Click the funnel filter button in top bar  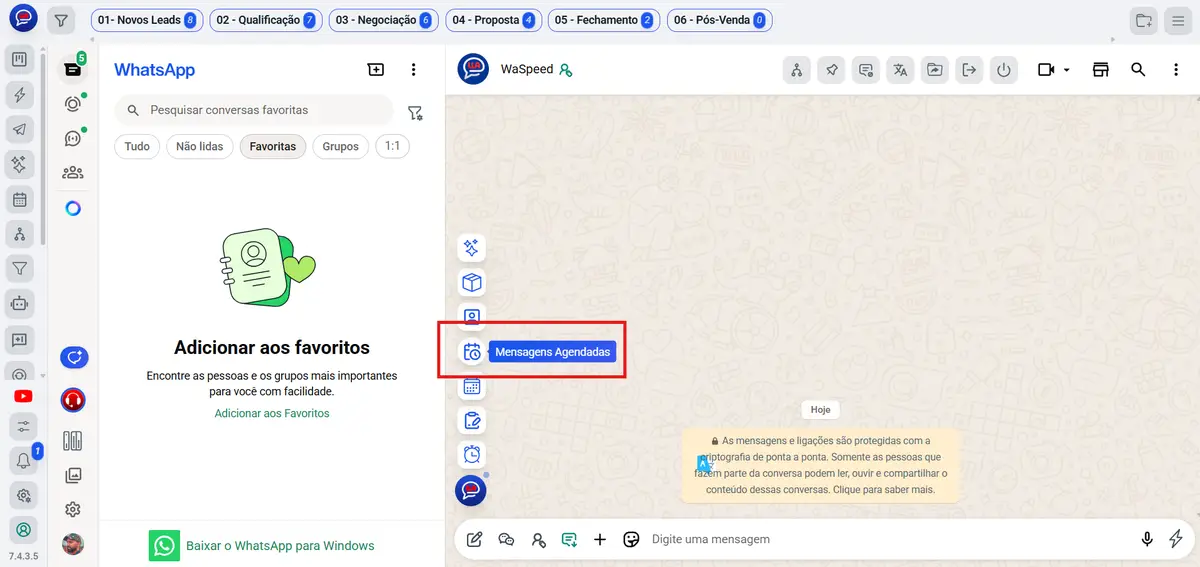coord(62,20)
